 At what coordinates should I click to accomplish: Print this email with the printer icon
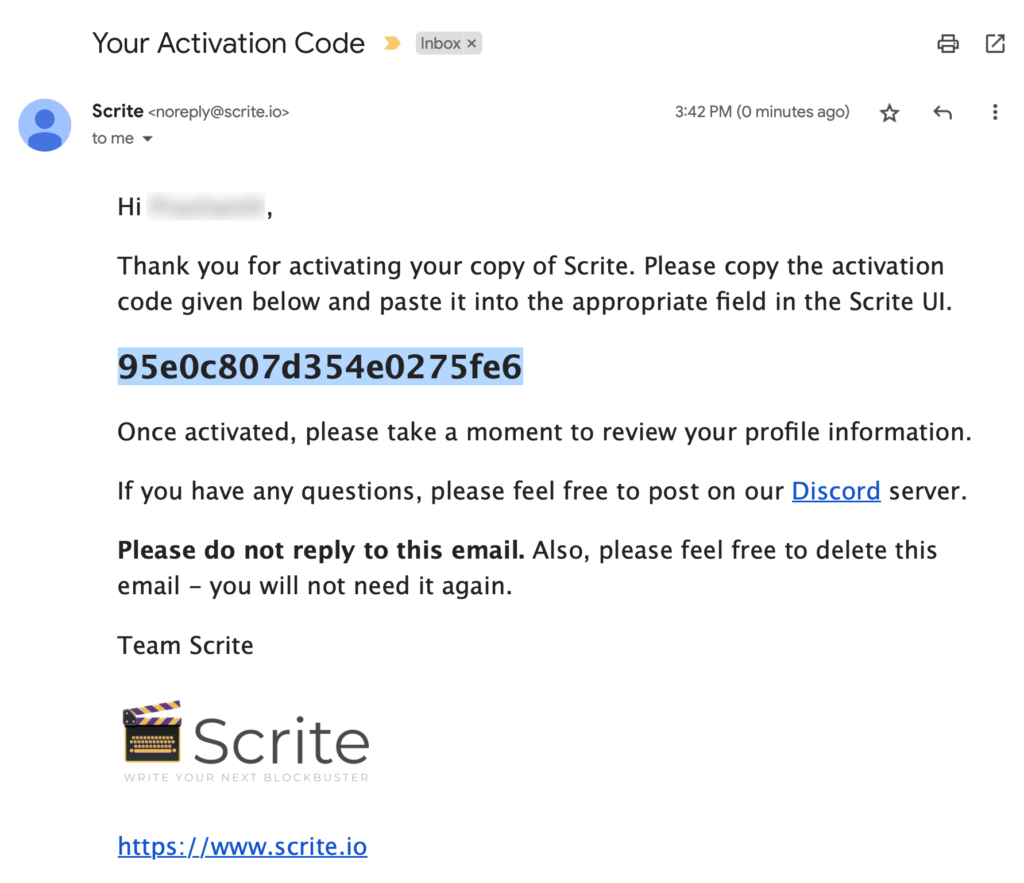[x=948, y=44]
